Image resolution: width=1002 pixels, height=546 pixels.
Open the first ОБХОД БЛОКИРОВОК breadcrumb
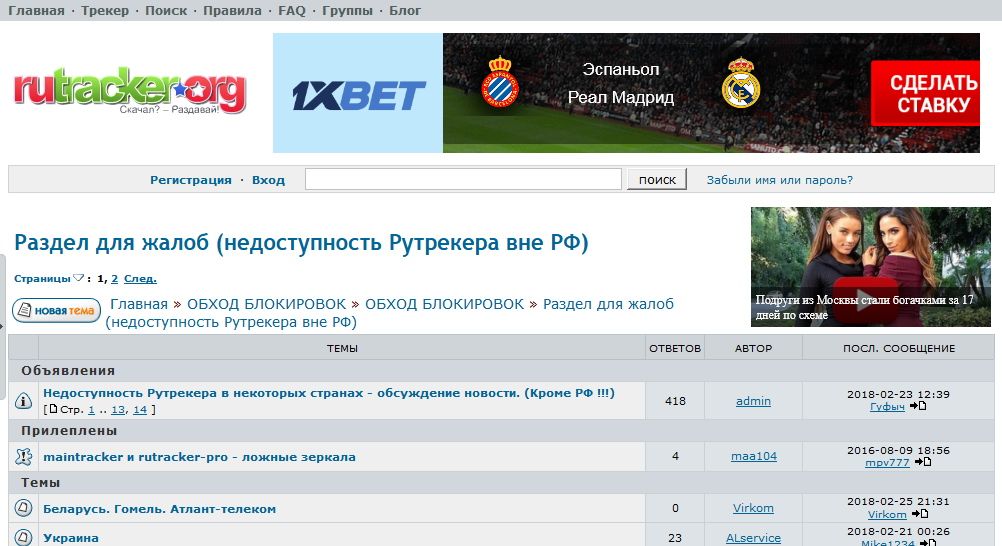[x=266, y=304]
